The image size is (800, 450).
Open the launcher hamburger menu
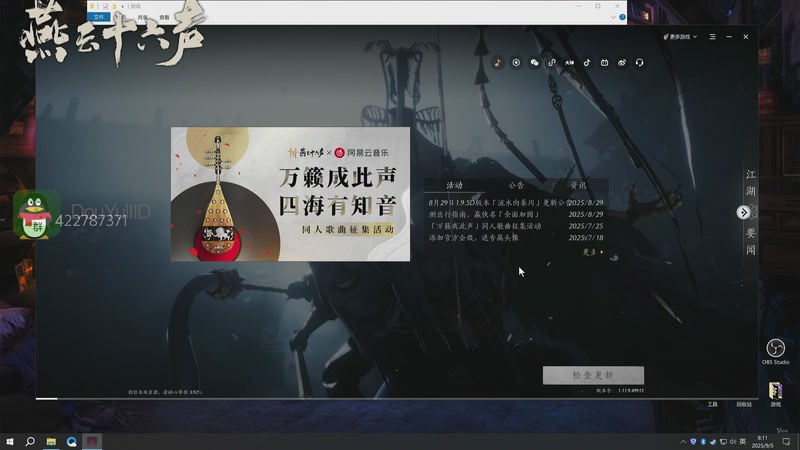coord(712,37)
